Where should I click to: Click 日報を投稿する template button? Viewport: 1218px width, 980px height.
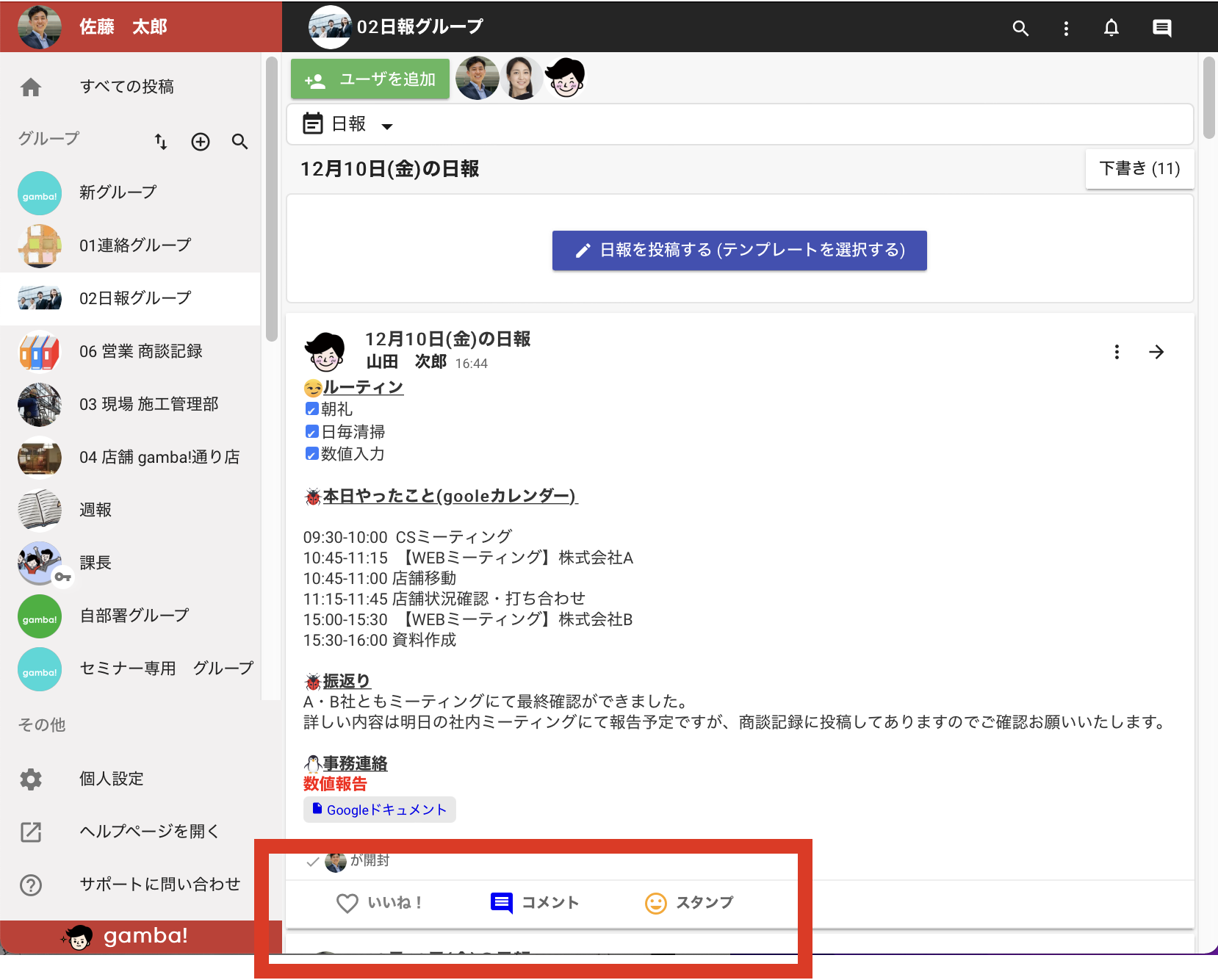tap(739, 251)
